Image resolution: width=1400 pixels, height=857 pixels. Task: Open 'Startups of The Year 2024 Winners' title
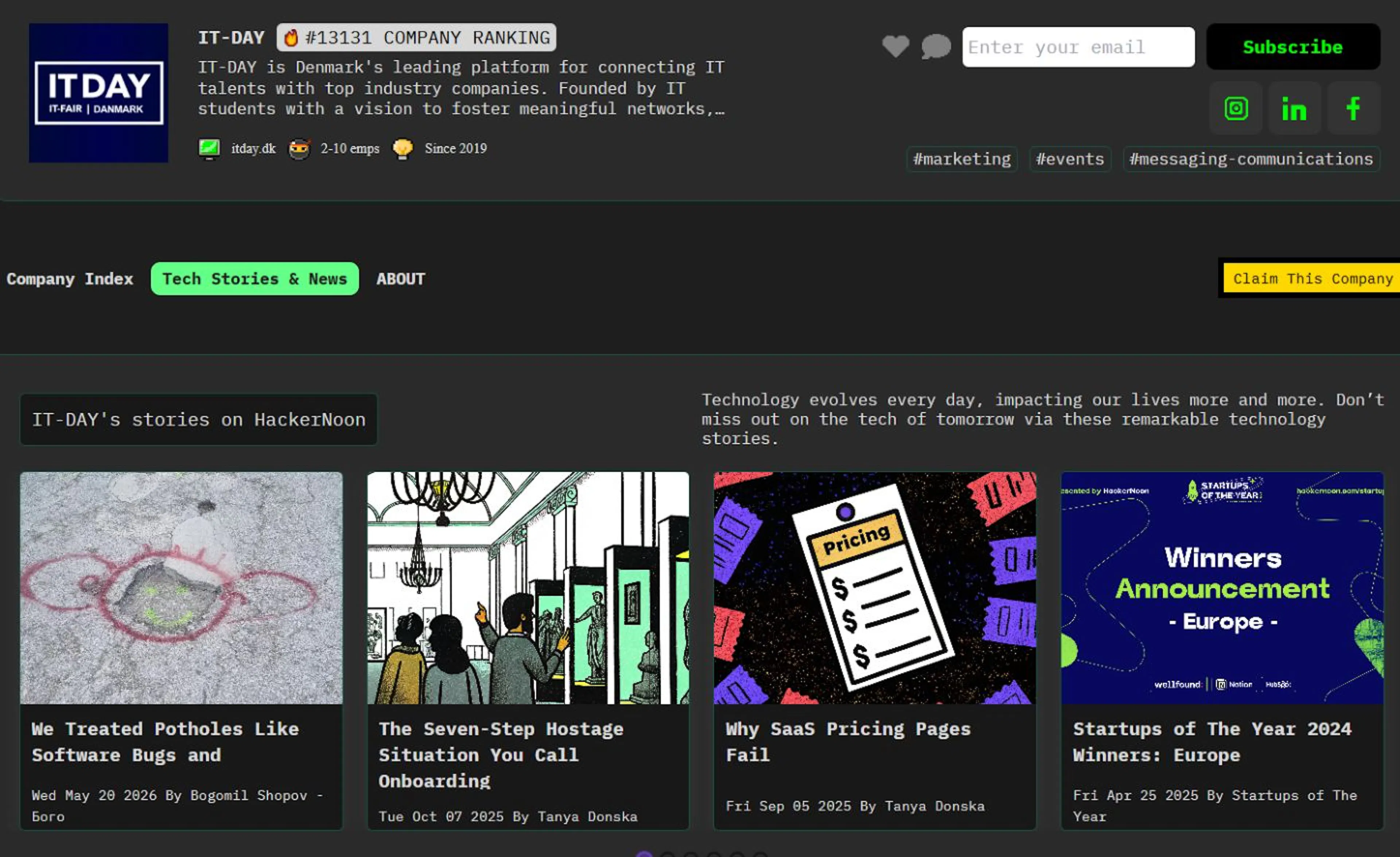pyautogui.click(x=1212, y=742)
